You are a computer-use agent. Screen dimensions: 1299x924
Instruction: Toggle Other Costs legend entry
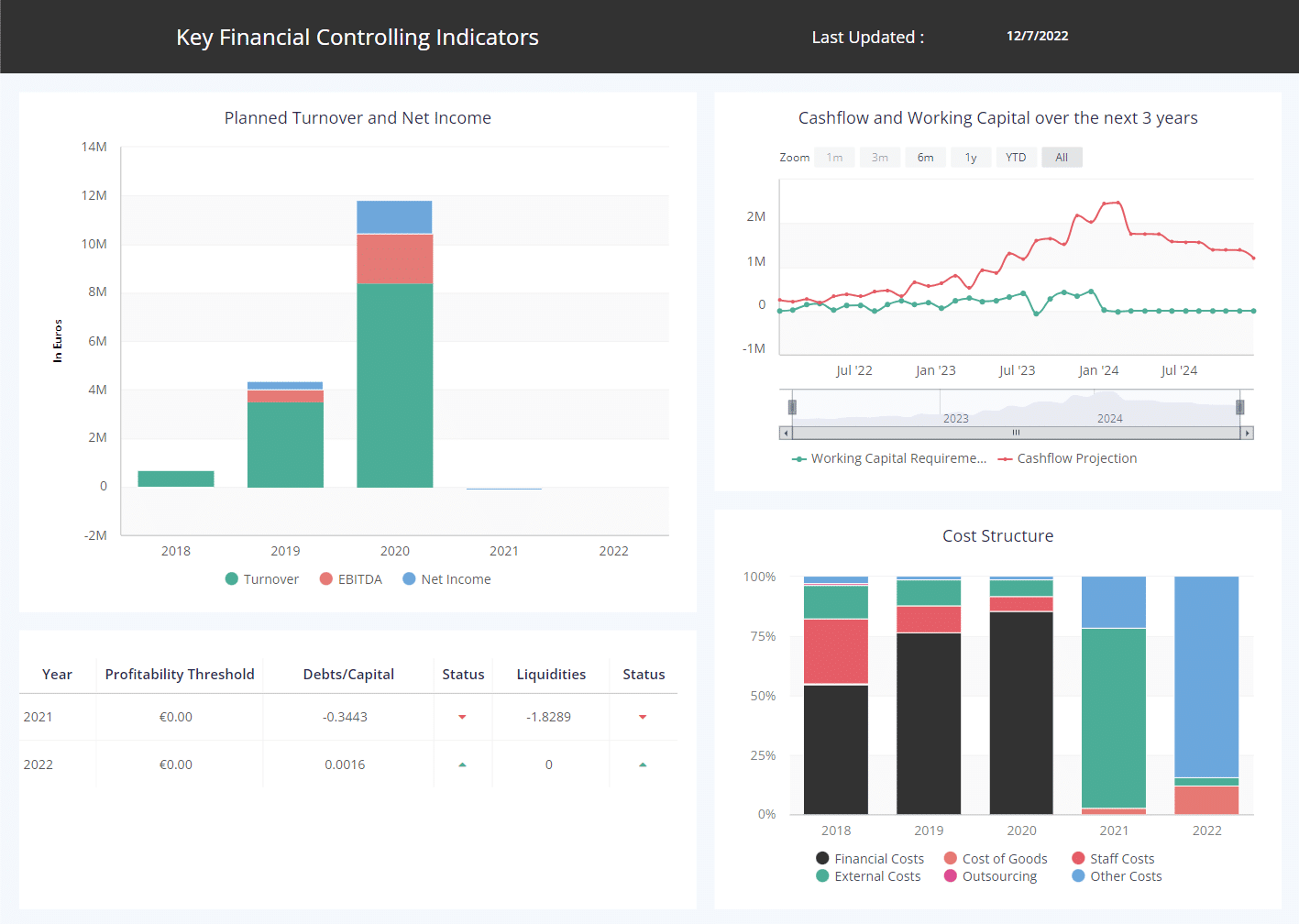point(1117,876)
